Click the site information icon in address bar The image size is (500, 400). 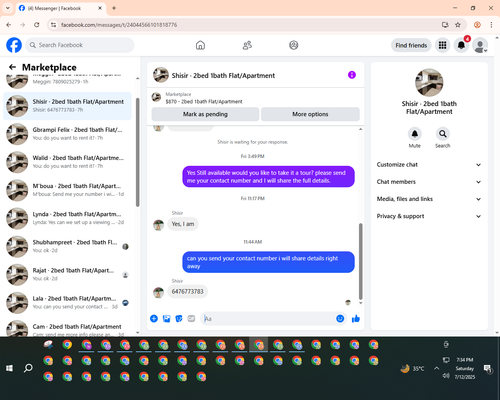coord(53,25)
